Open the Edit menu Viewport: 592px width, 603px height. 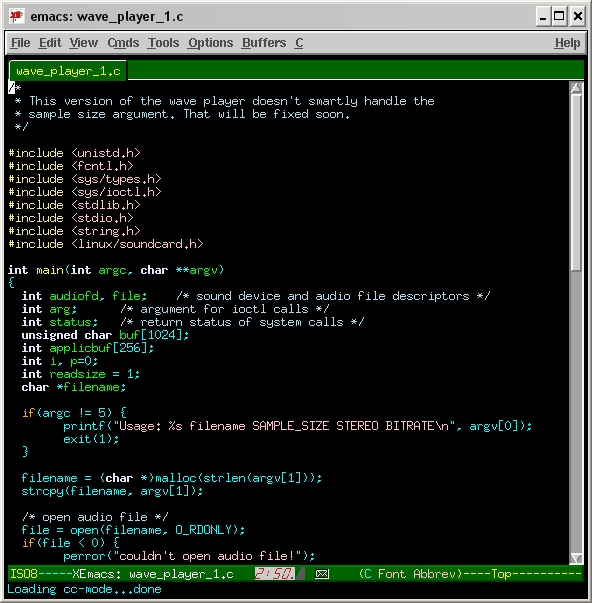(50, 43)
